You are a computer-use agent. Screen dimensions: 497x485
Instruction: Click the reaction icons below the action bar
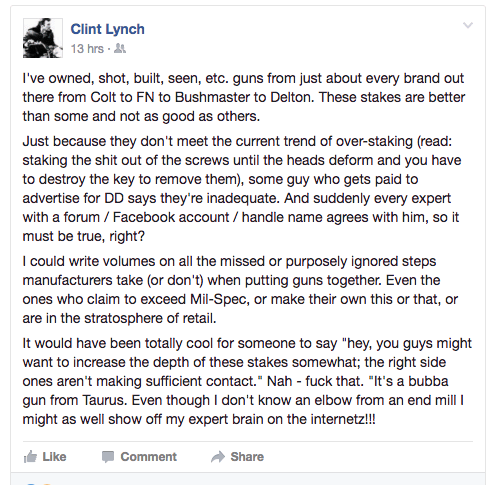coord(38,483)
